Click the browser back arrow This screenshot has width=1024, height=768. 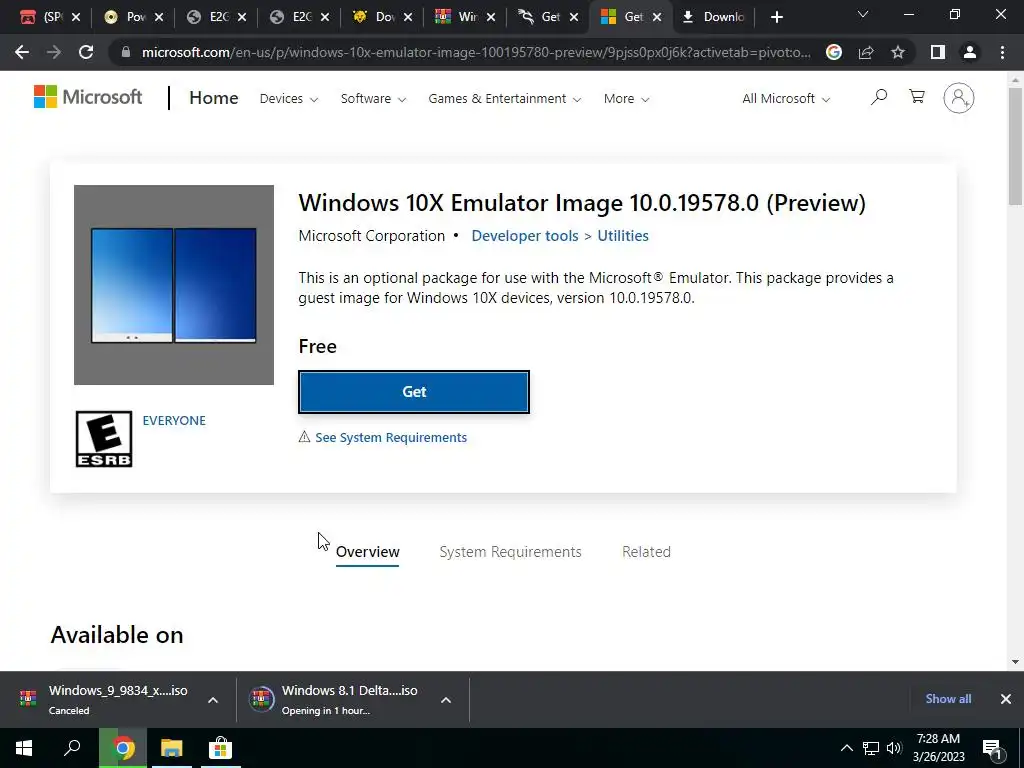[x=22, y=52]
